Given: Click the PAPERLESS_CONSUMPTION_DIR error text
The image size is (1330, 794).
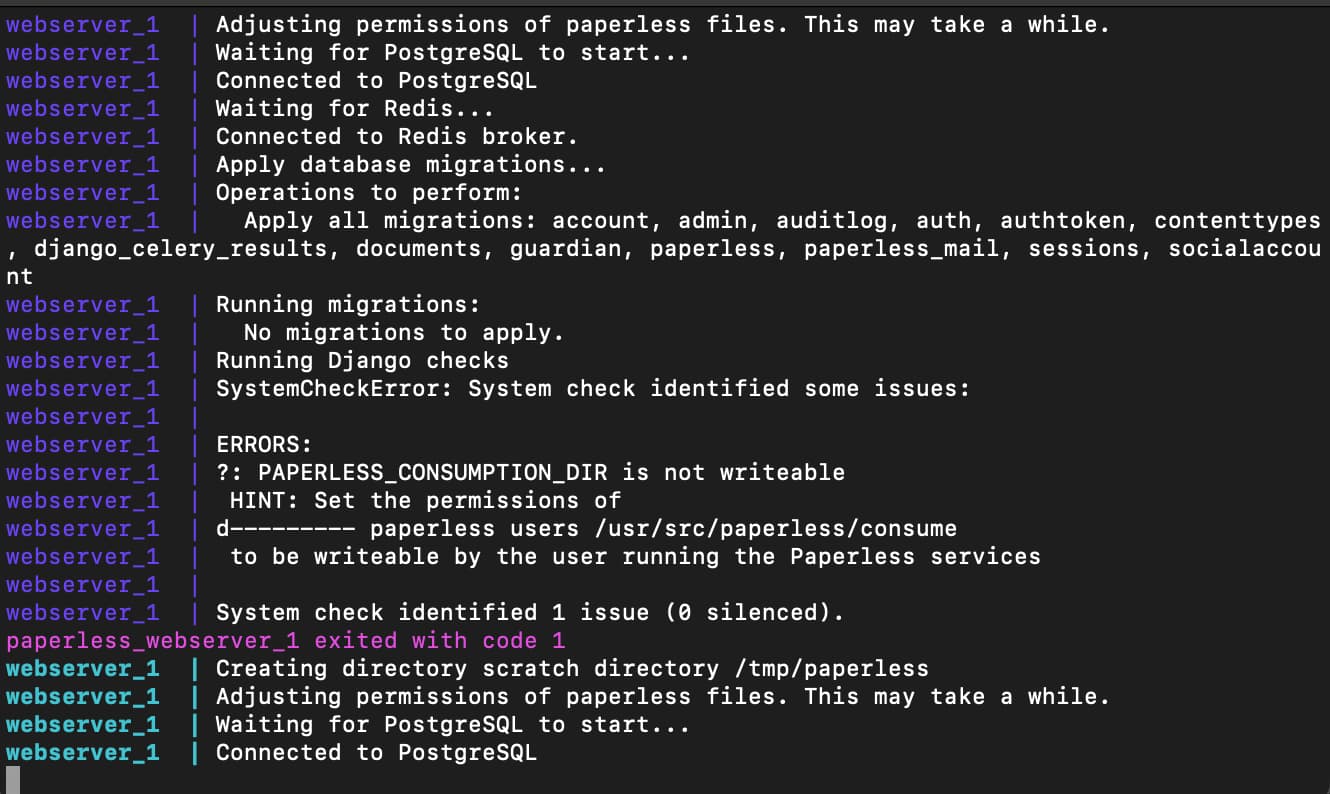Looking at the screenshot, I should point(530,472).
